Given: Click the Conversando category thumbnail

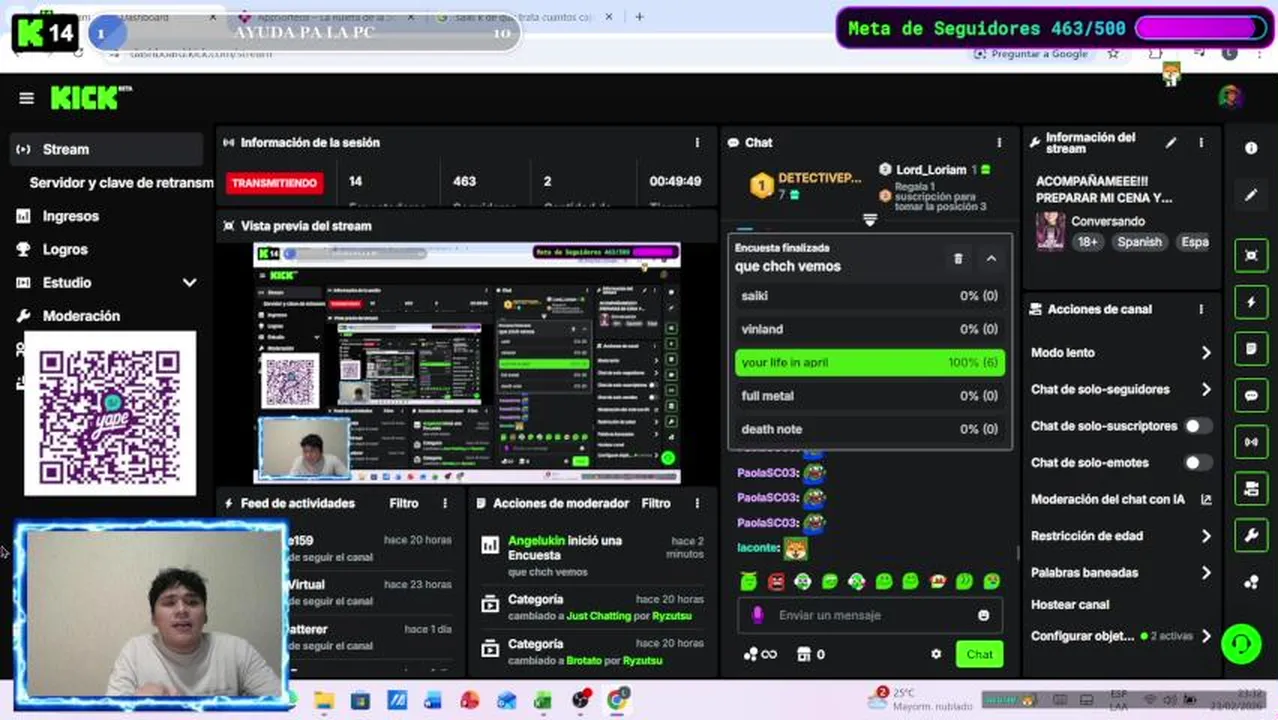Looking at the screenshot, I should pos(1049,232).
